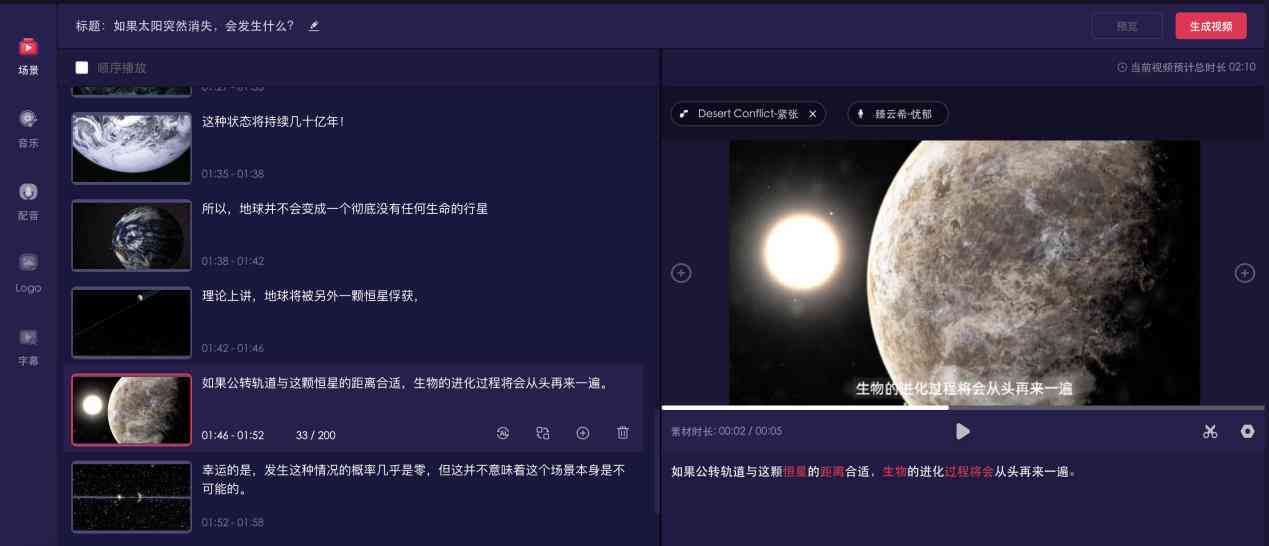Screen dimensions: 1269x546
Task: Click the clock icon beside the total duration
Action: [x=1122, y=67]
